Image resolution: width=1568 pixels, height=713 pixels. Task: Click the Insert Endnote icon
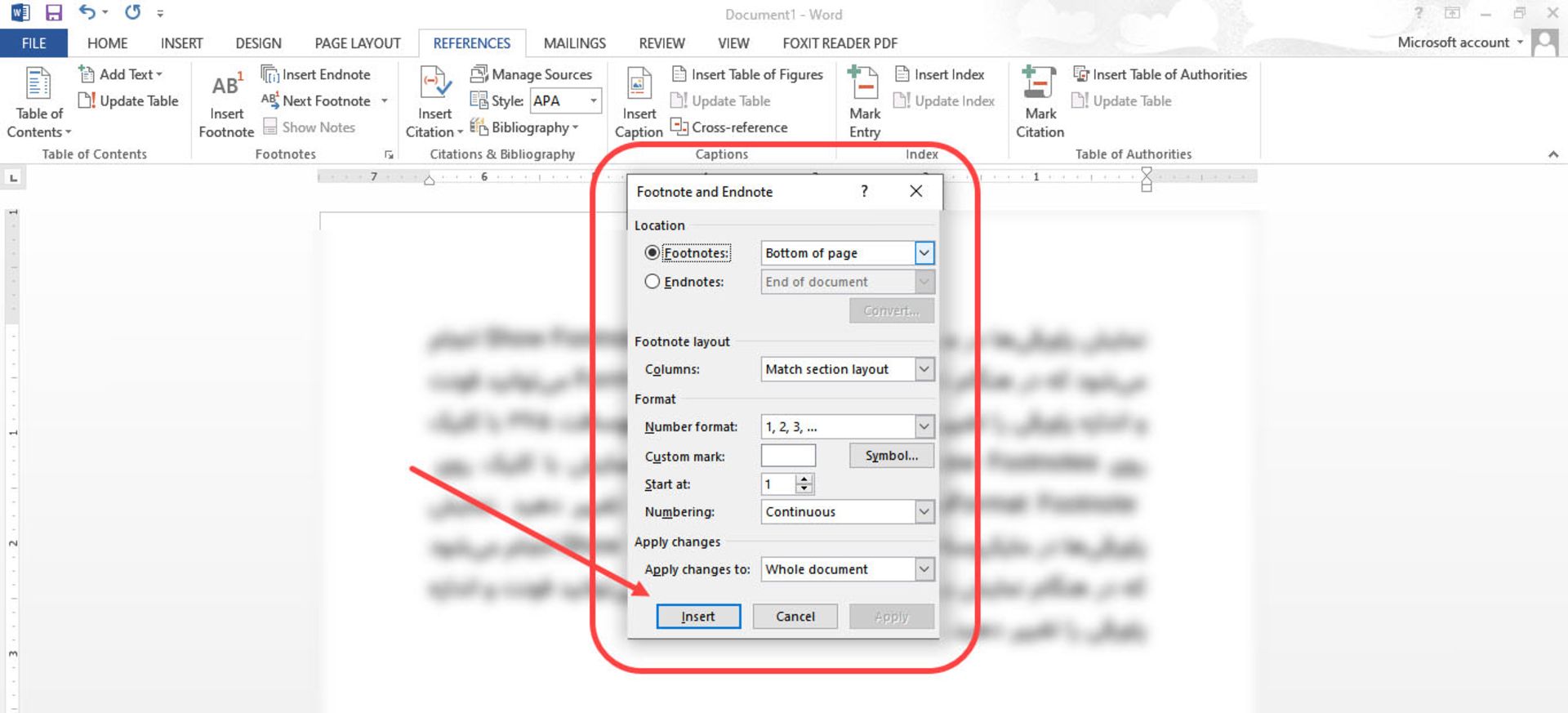coord(269,74)
